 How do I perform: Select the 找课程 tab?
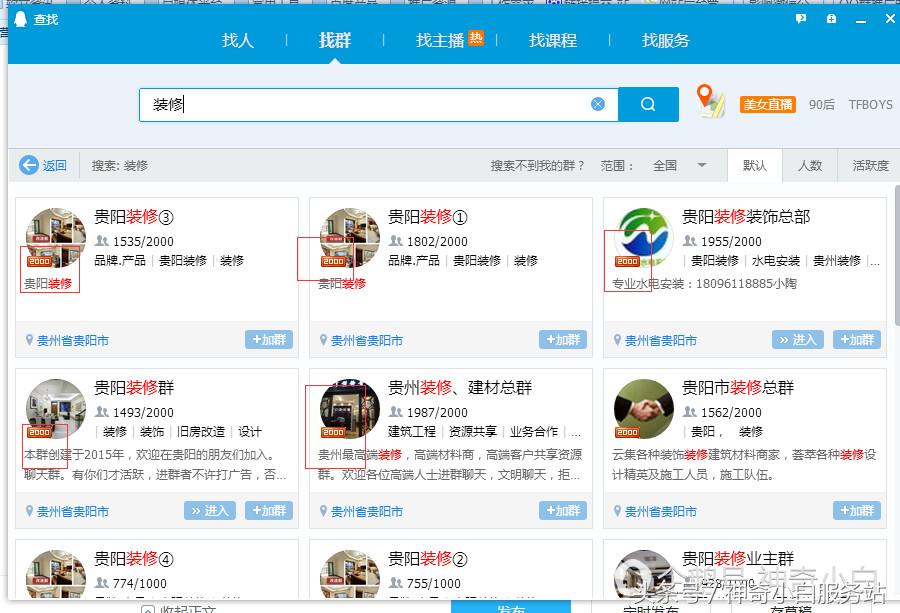point(553,40)
